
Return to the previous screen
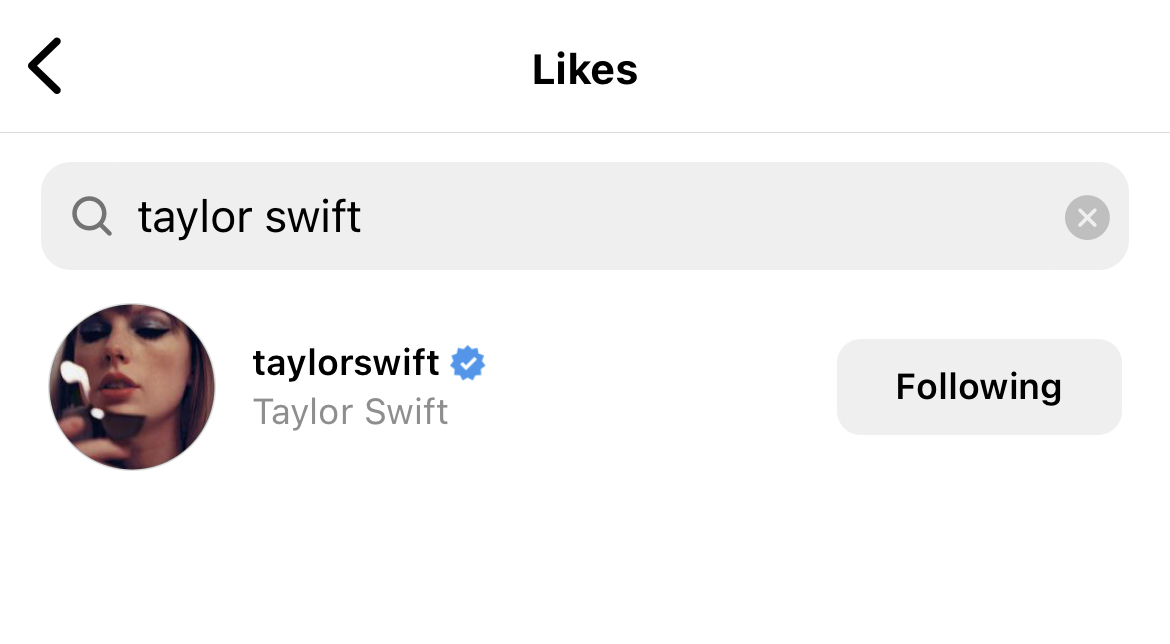(x=45, y=66)
